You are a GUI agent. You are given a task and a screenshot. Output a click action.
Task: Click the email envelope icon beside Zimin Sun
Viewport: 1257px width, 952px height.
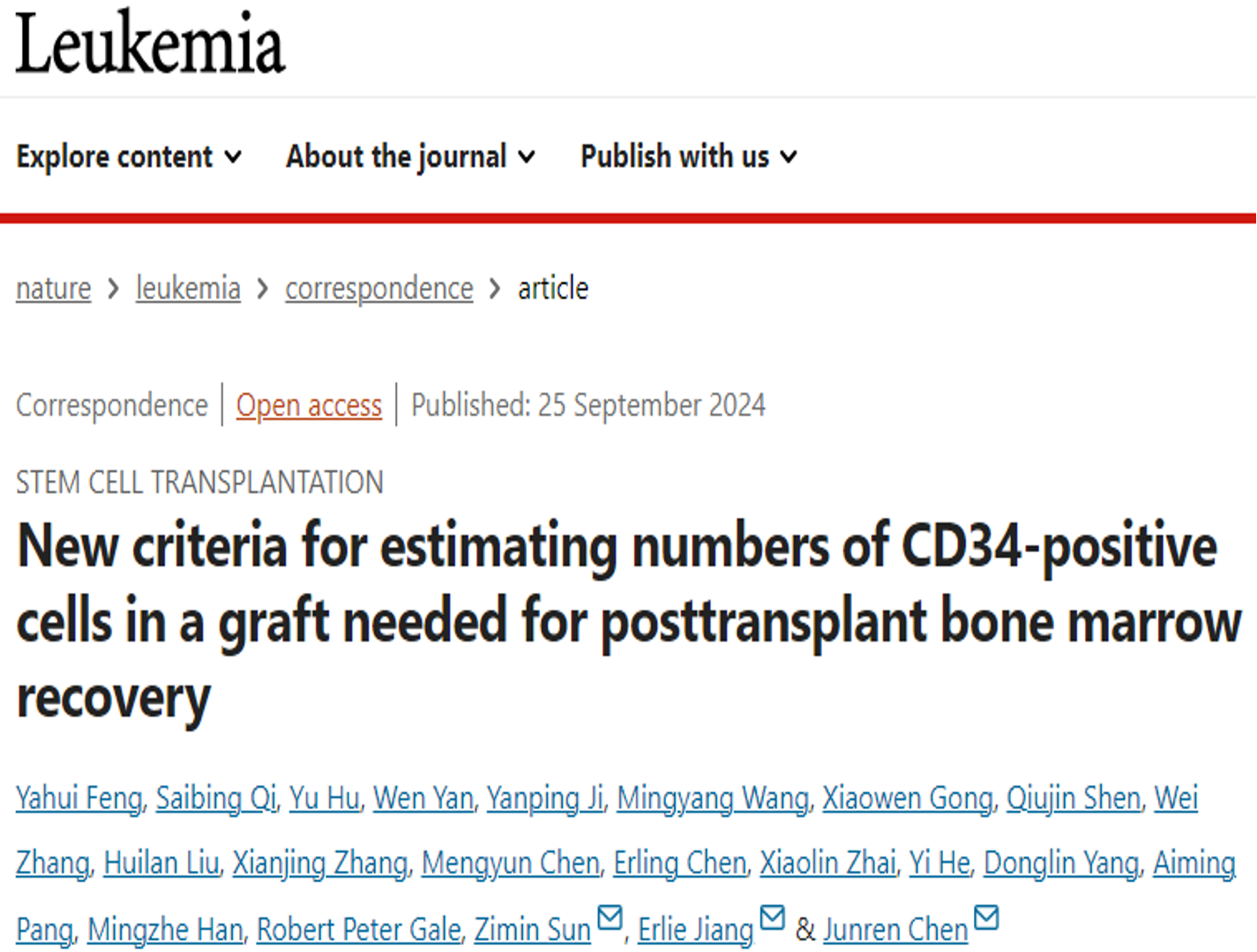coord(610,918)
